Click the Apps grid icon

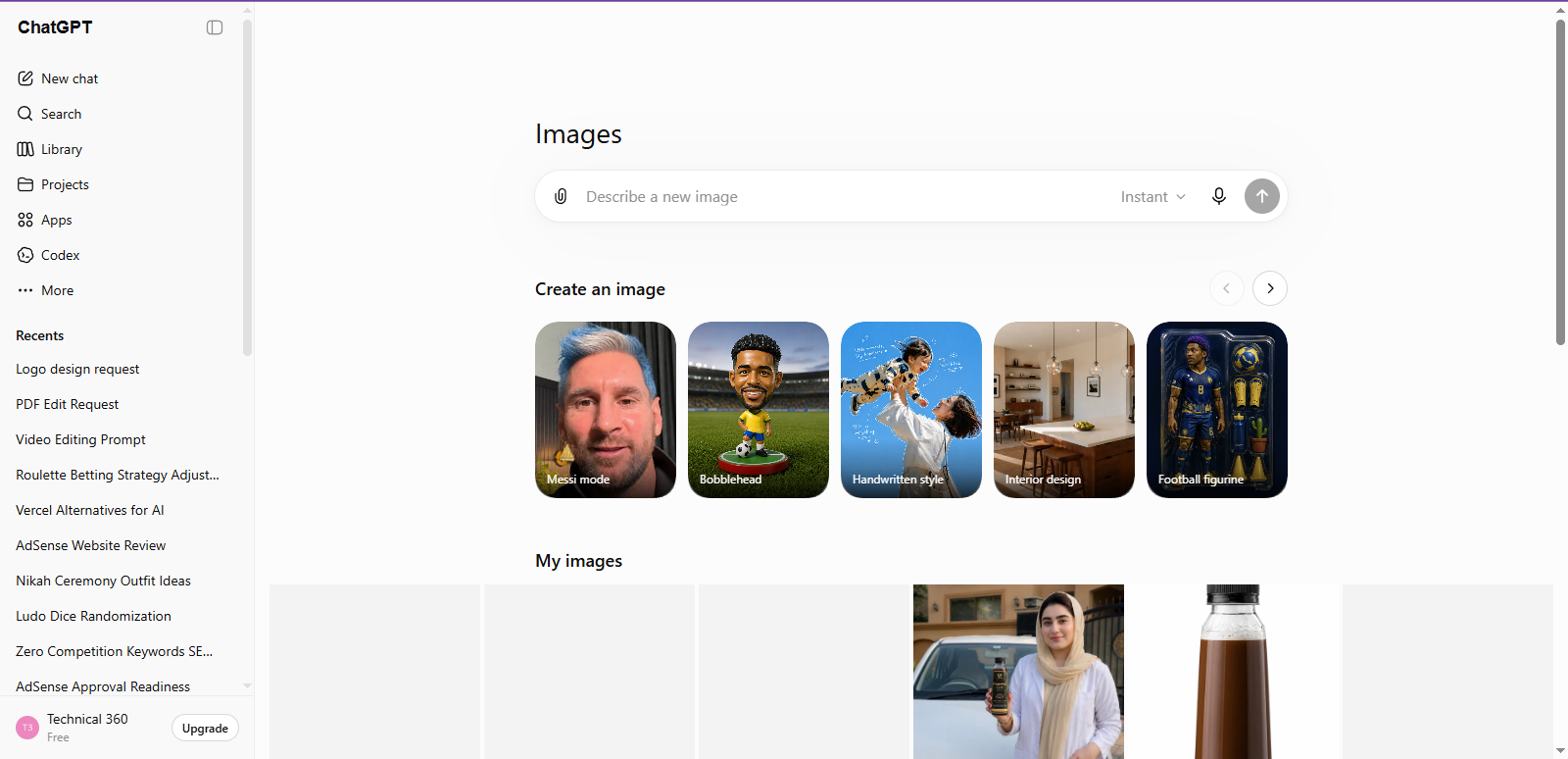click(25, 220)
